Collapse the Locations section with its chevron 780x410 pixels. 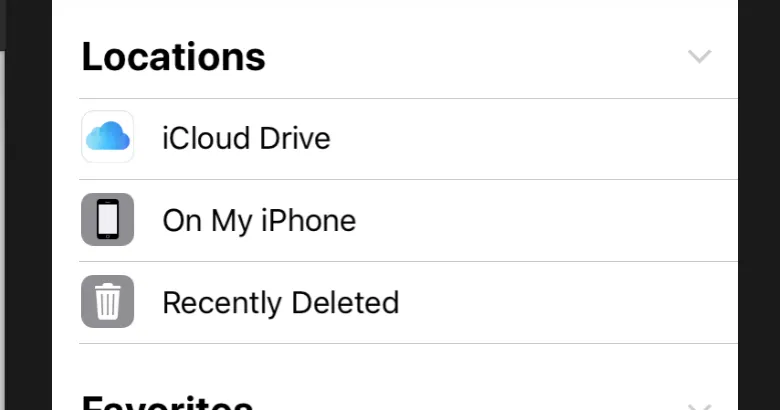[x=699, y=56]
